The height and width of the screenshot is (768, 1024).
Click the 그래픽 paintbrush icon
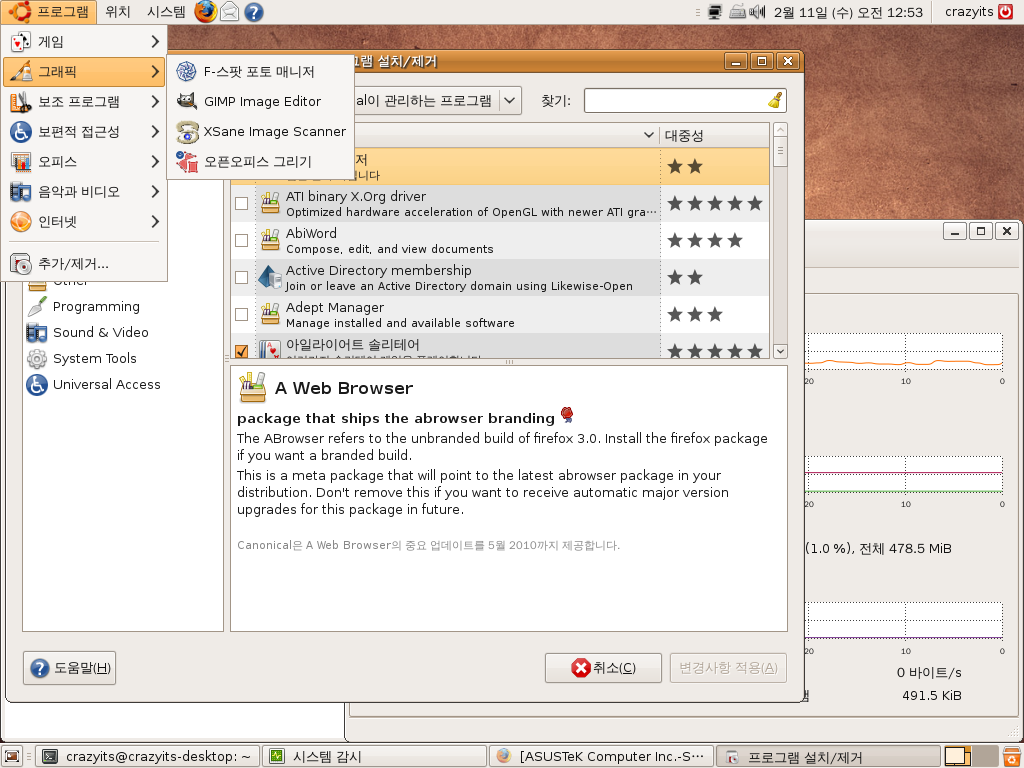click(21, 71)
